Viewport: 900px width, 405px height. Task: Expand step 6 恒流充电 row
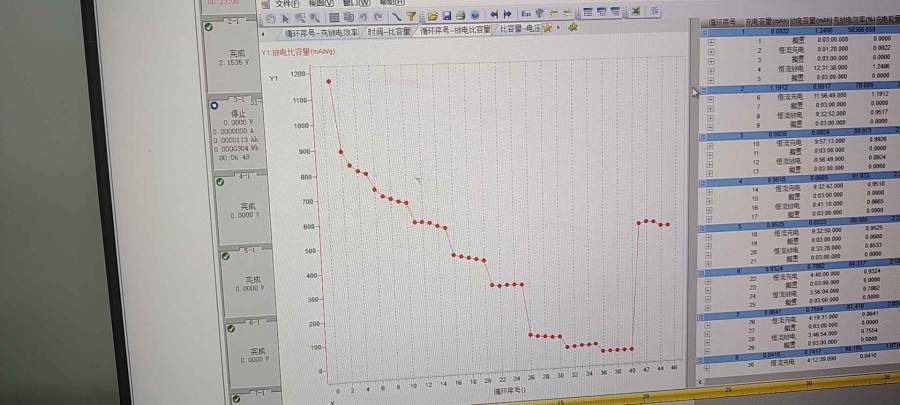pos(709,96)
